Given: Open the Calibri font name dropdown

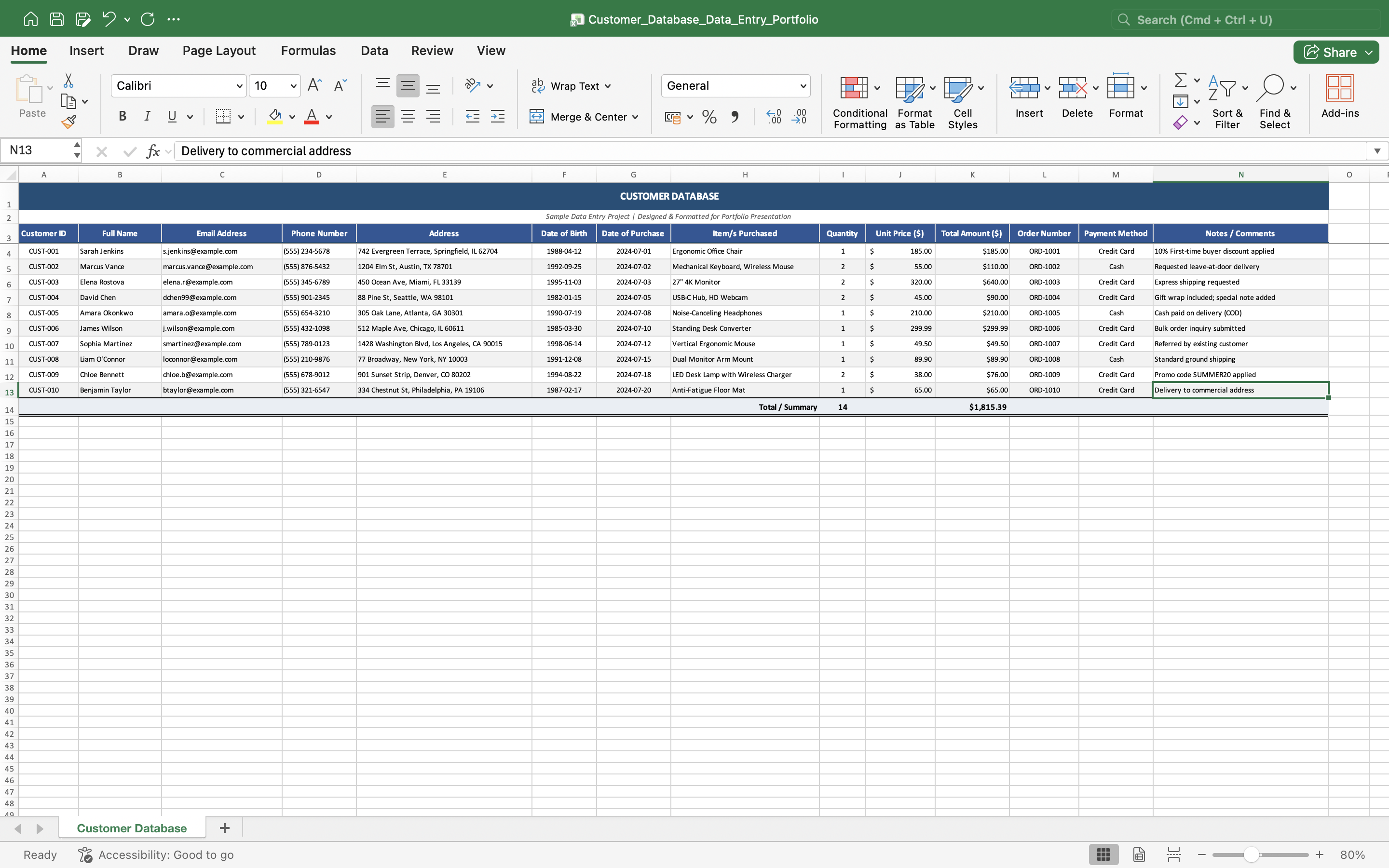Looking at the screenshot, I should coord(239,86).
